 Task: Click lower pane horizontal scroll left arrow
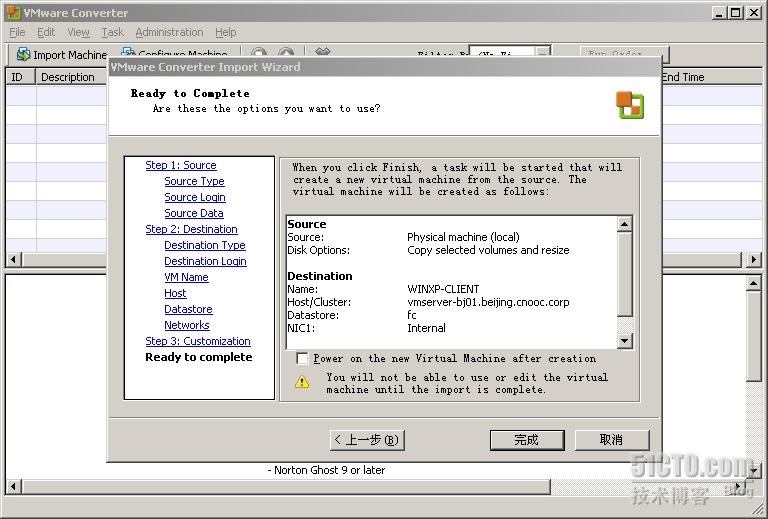[x=13, y=487]
